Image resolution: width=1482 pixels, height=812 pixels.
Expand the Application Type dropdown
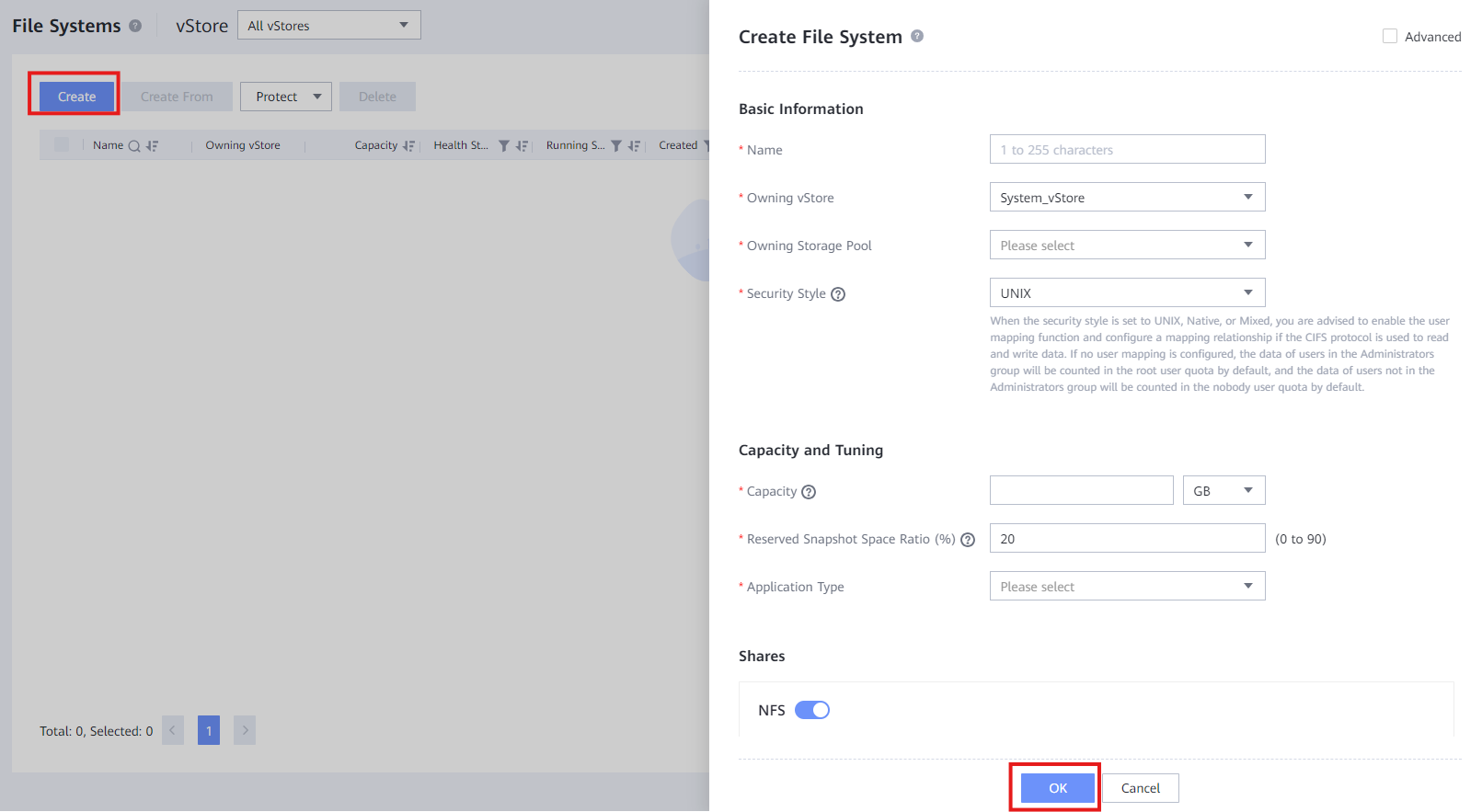pos(1127,586)
